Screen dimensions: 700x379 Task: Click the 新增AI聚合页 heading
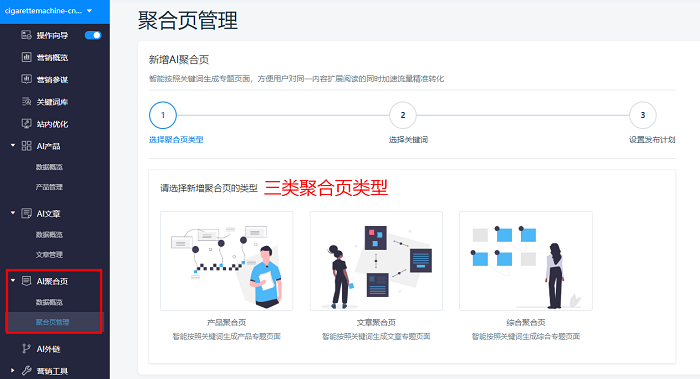(x=179, y=60)
